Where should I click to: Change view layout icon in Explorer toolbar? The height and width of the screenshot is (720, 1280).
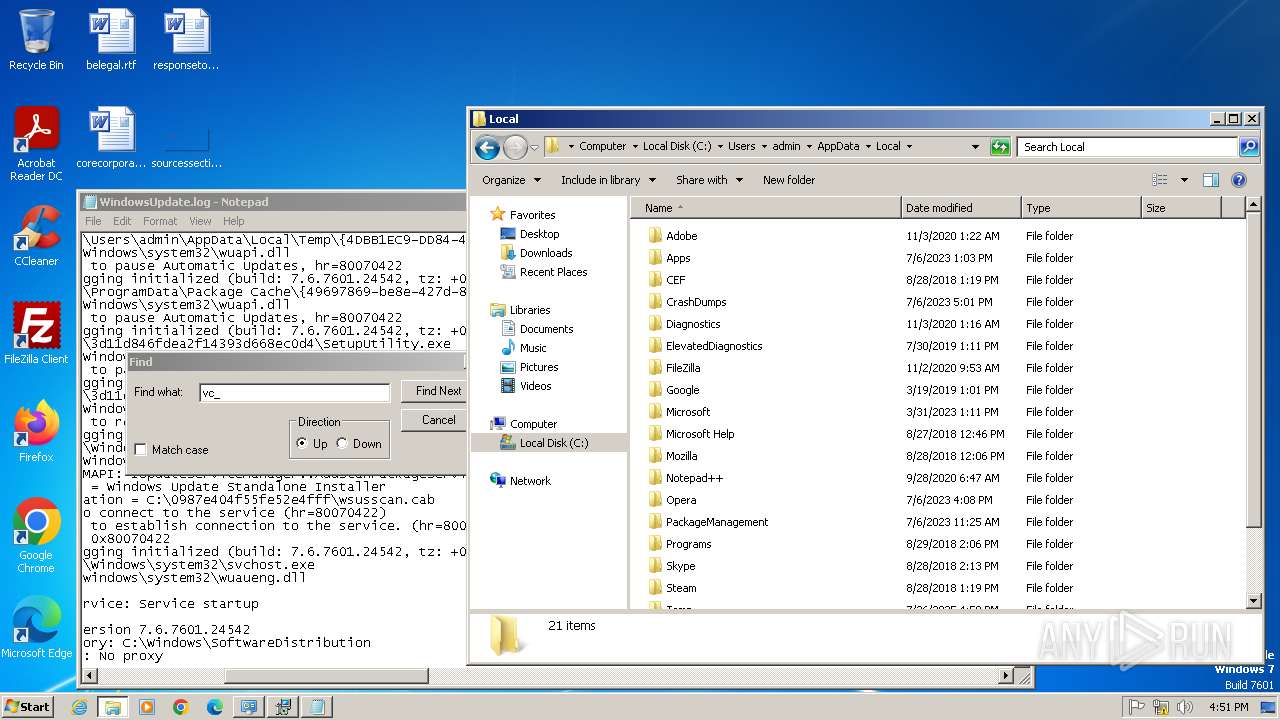pyautogui.click(x=1160, y=180)
